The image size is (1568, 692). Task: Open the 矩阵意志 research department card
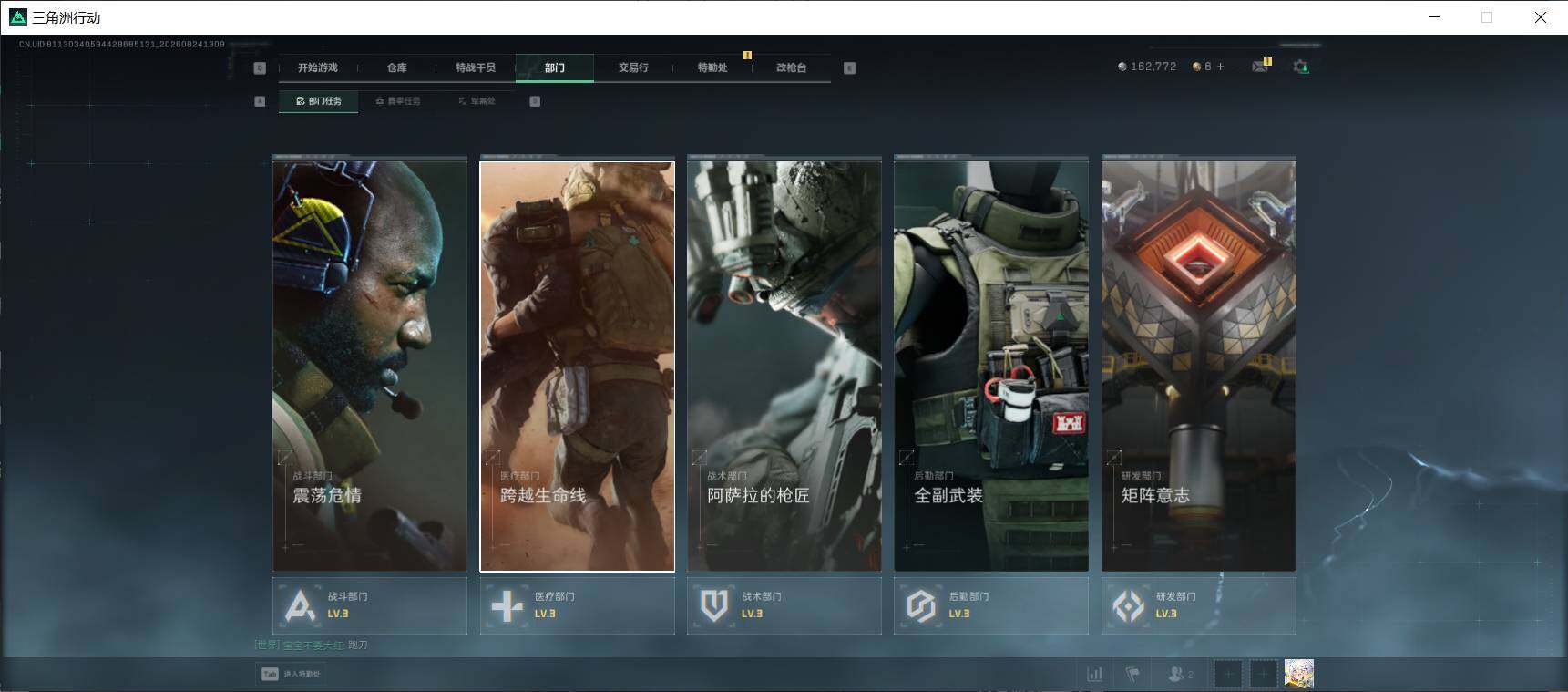(1199, 367)
